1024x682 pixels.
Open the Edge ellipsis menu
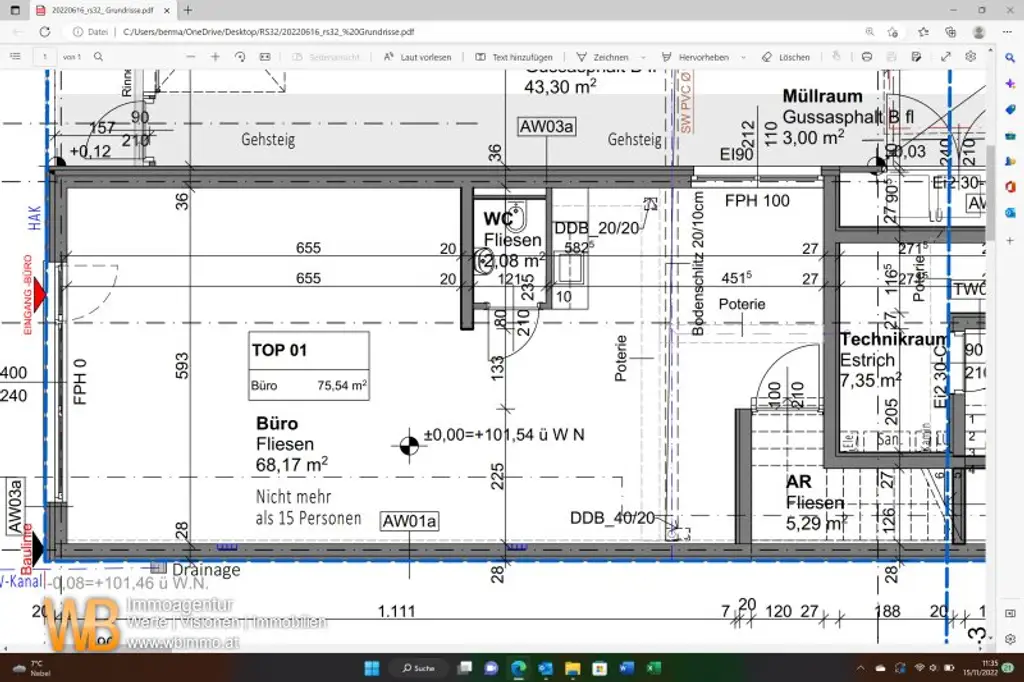[1006, 30]
